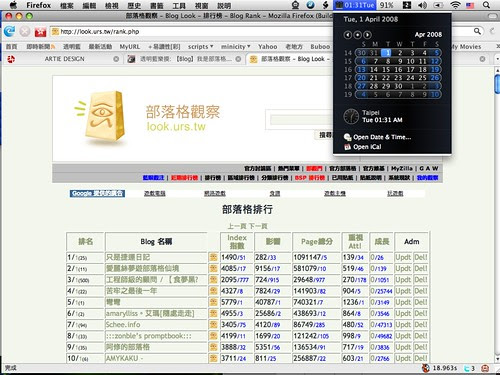Select April 15 in the calendar
Image resolution: width=500 pixels, height=375 pixels.
(x=386, y=69)
